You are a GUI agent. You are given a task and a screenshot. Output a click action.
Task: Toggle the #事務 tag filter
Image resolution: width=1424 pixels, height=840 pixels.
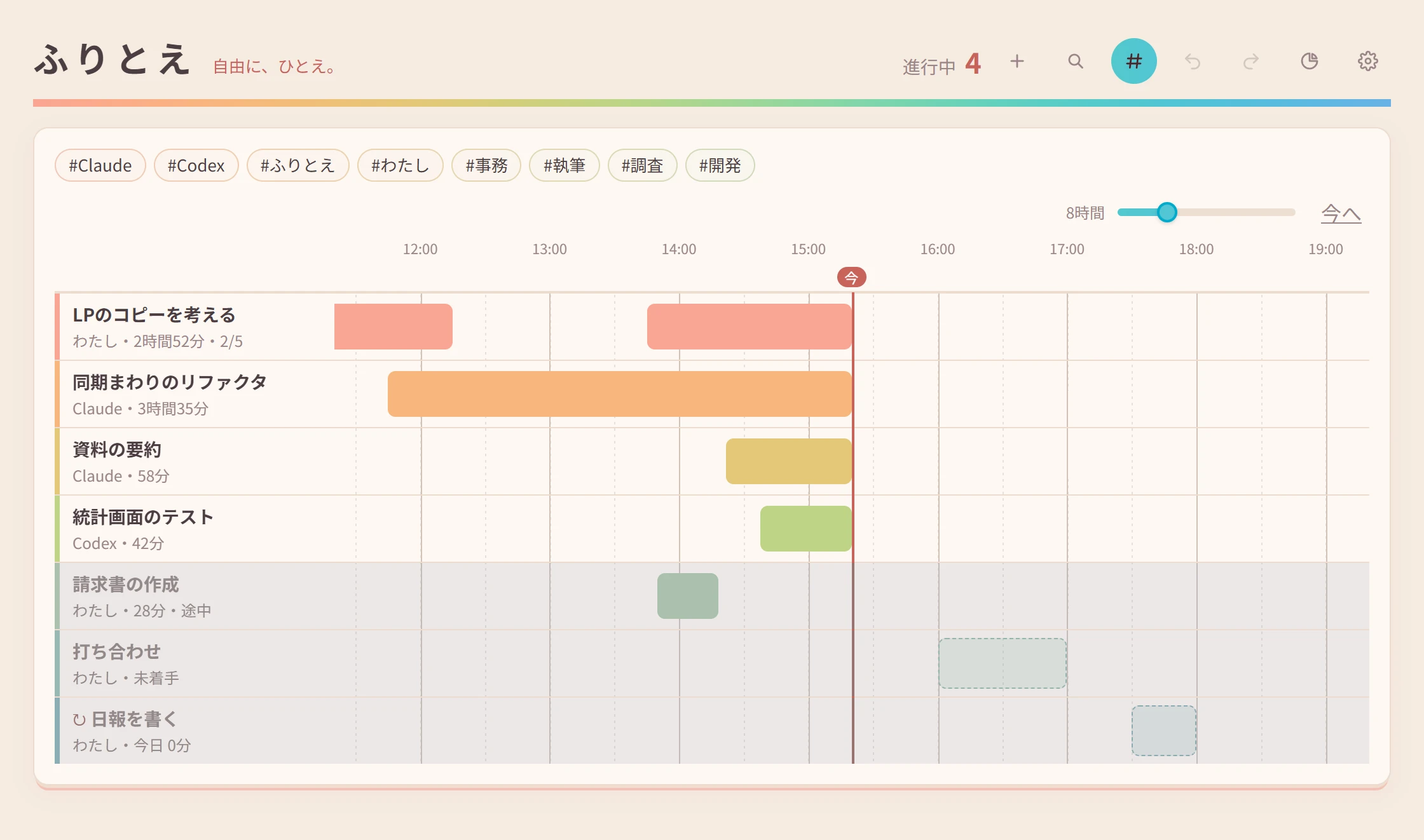(486, 165)
